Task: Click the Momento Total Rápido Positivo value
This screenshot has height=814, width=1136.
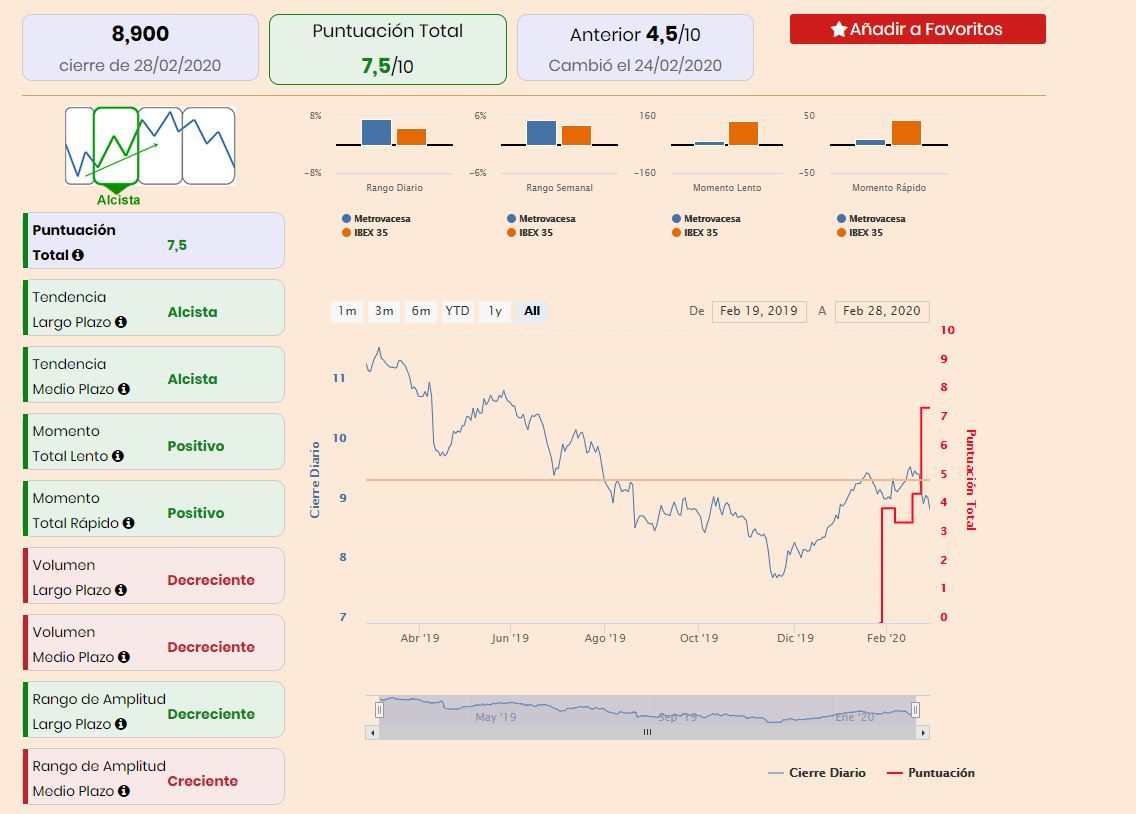Action: (x=196, y=513)
